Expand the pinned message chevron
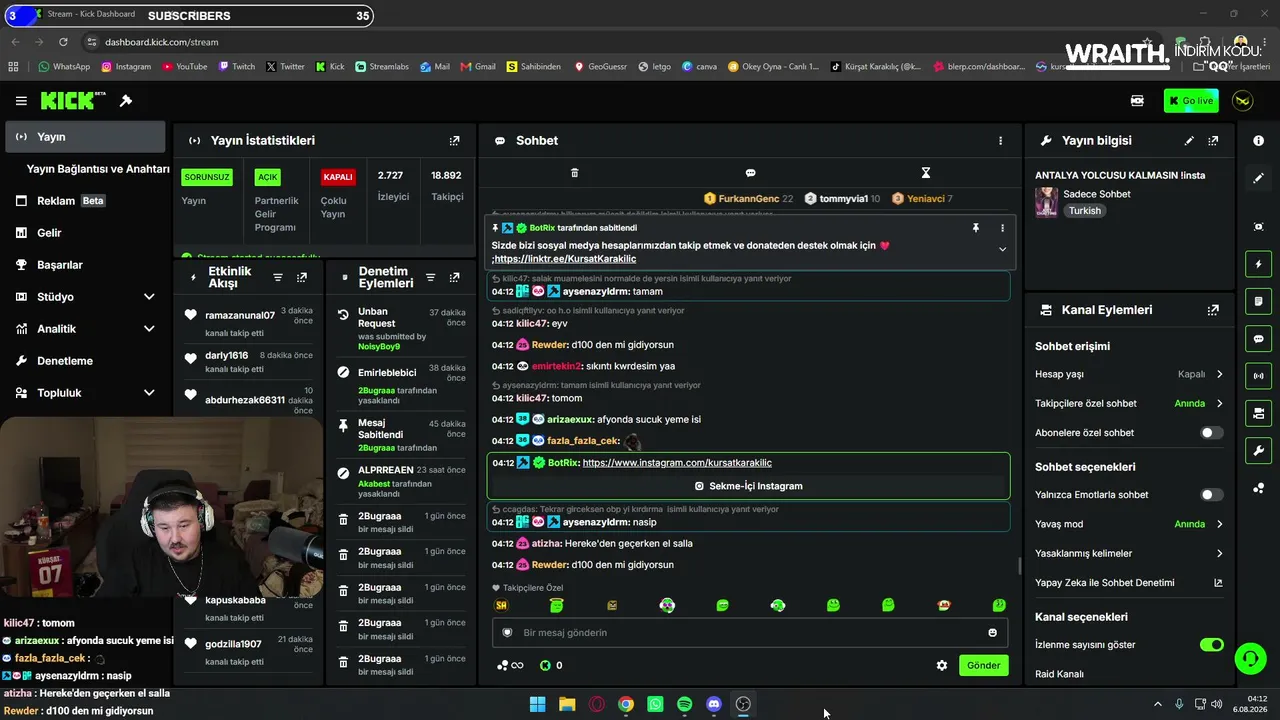Viewport: 1280px width, 720px height. (x=1002, y=249)
